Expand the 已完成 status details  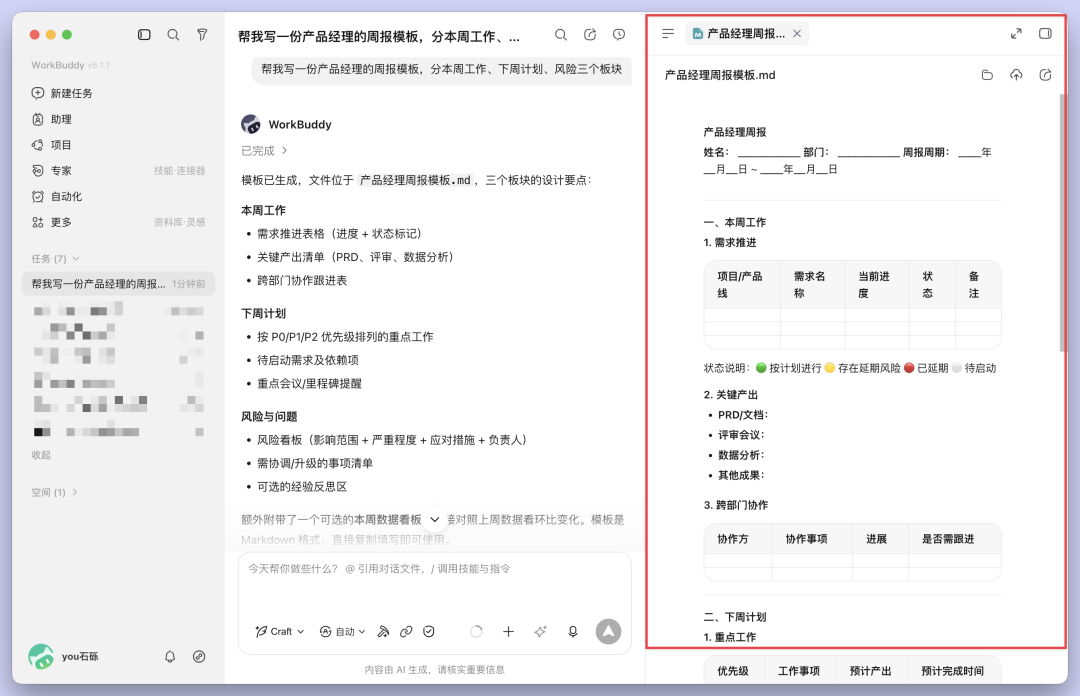click(264, 150)
